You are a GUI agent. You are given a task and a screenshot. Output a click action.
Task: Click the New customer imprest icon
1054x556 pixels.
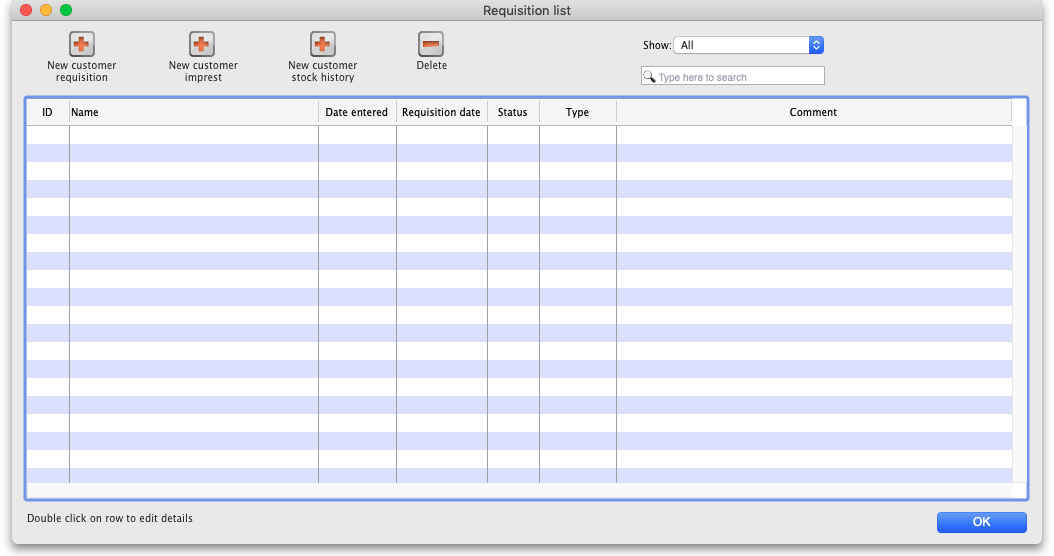coord(202,45)
